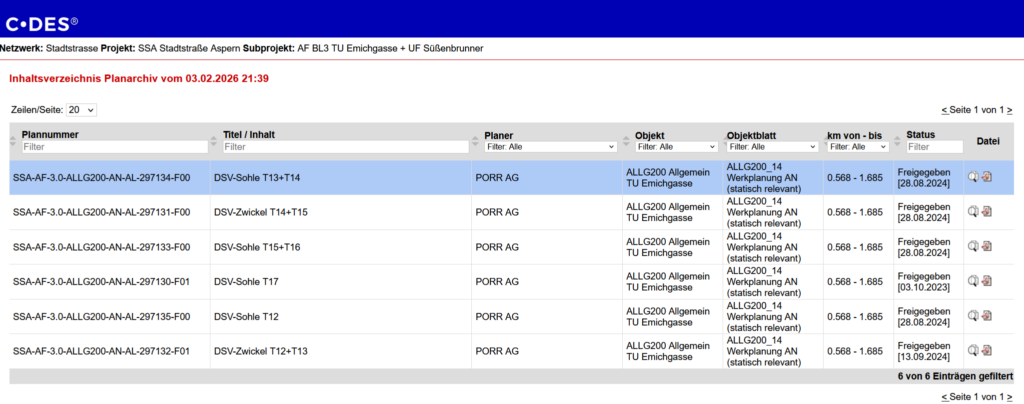The height and width of the screenshot is (404, 1024).
Task: Open the km von - bis filter dropdown
Action: pyautogui.click(x=858, y=147)
